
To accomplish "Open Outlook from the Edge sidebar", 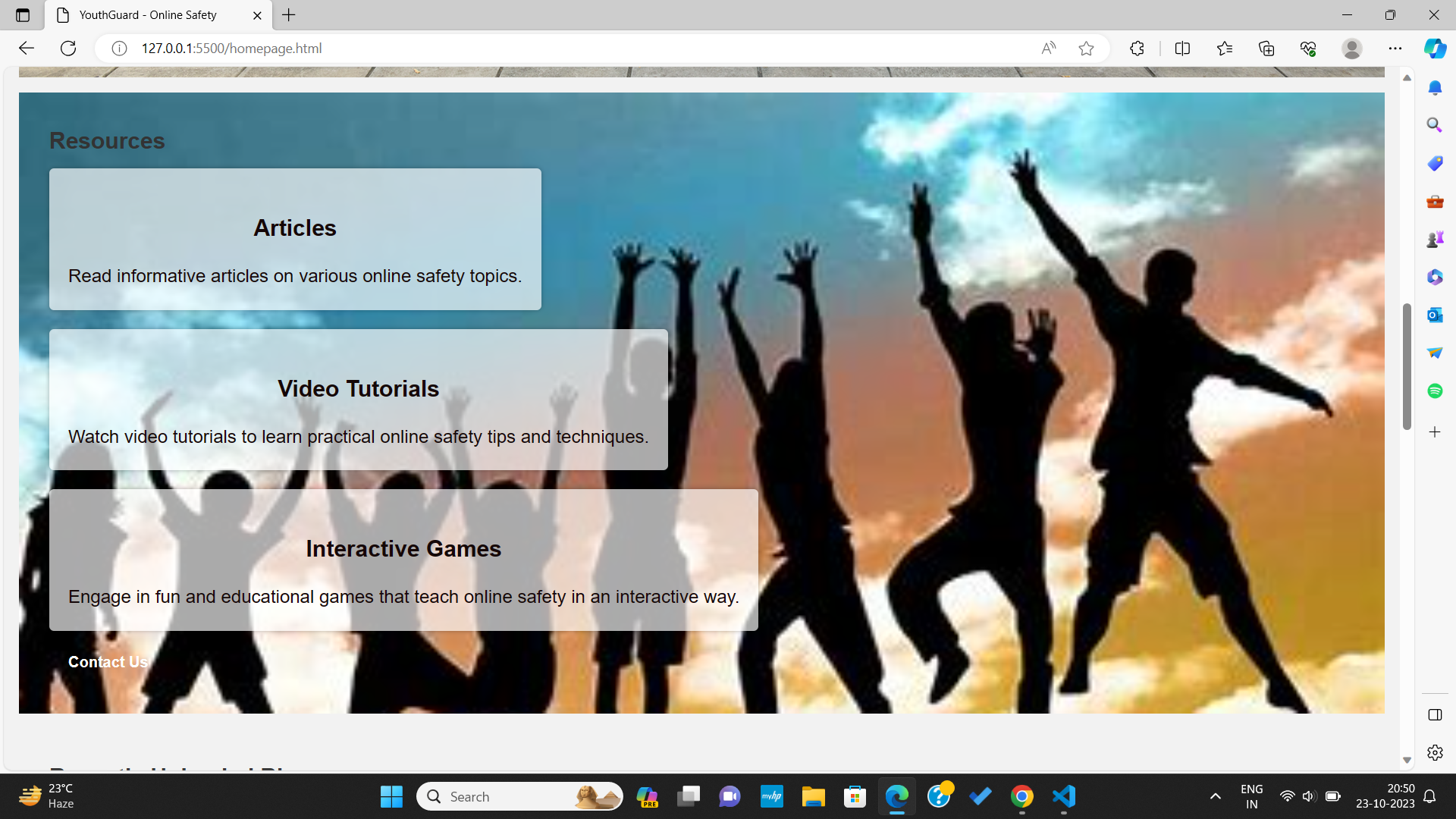I will pos(1435,315).
